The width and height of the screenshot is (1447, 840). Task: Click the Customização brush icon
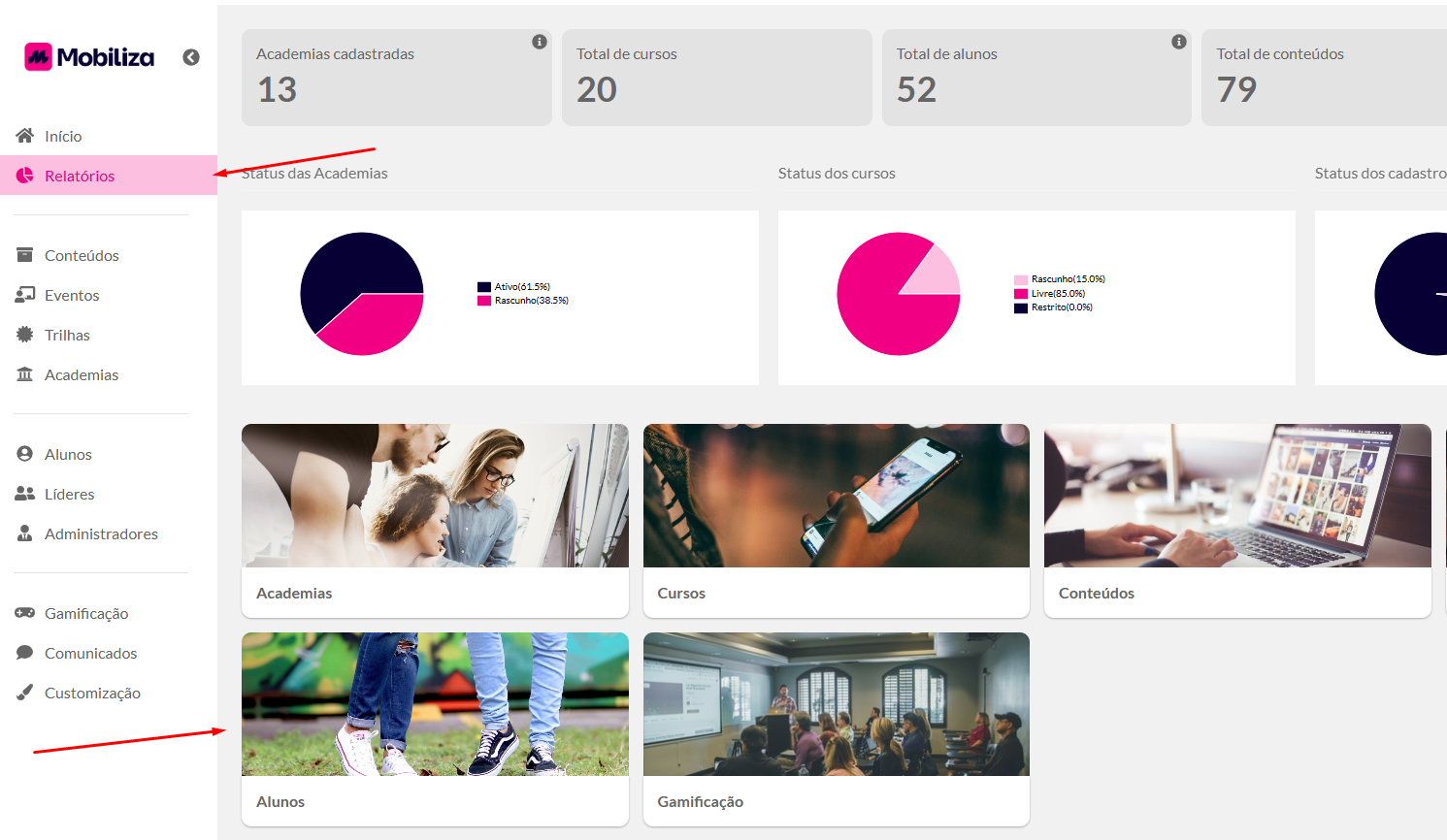click(25, 693)
